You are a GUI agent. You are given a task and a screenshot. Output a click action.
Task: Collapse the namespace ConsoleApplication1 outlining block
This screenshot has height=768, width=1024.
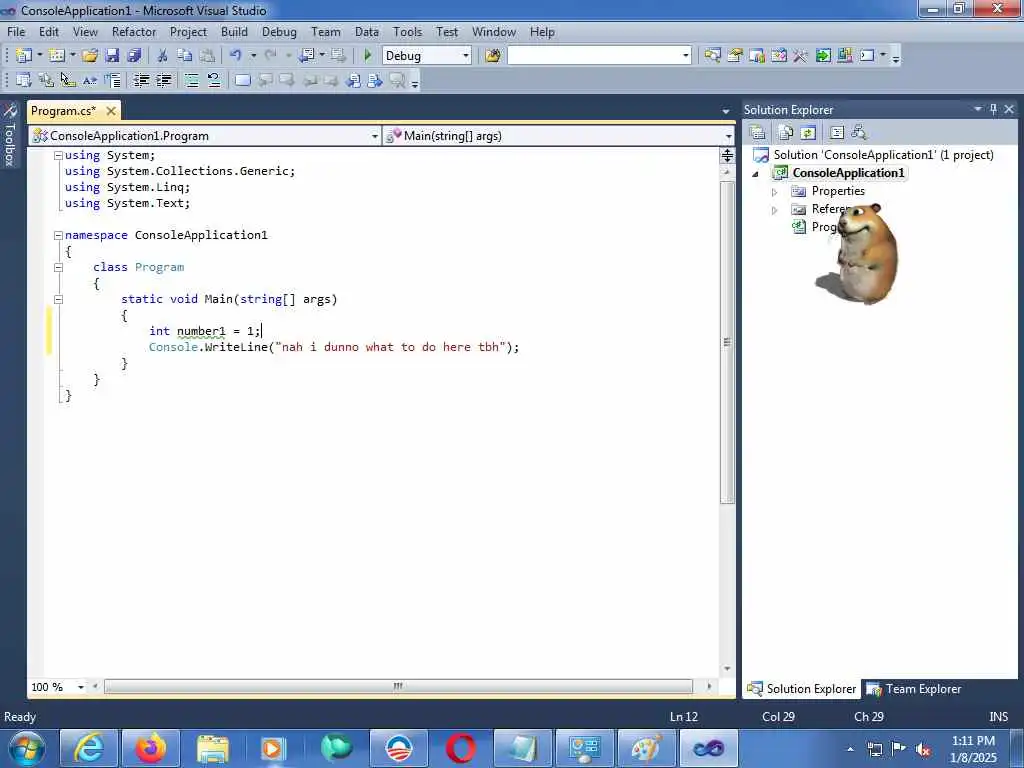(58, 235)
